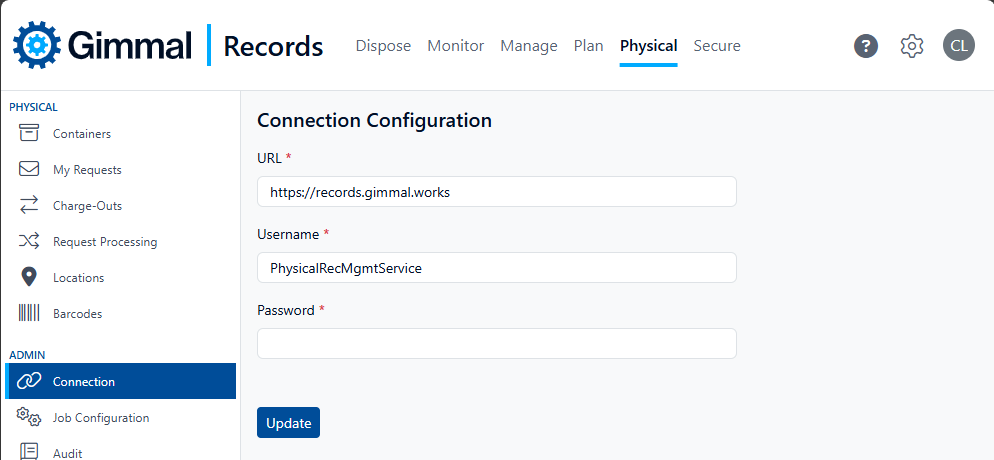This screenshot has width=994, height=460.
Task: Click the Barcodes icon in sidebar
Action: (x=29, y=313)
